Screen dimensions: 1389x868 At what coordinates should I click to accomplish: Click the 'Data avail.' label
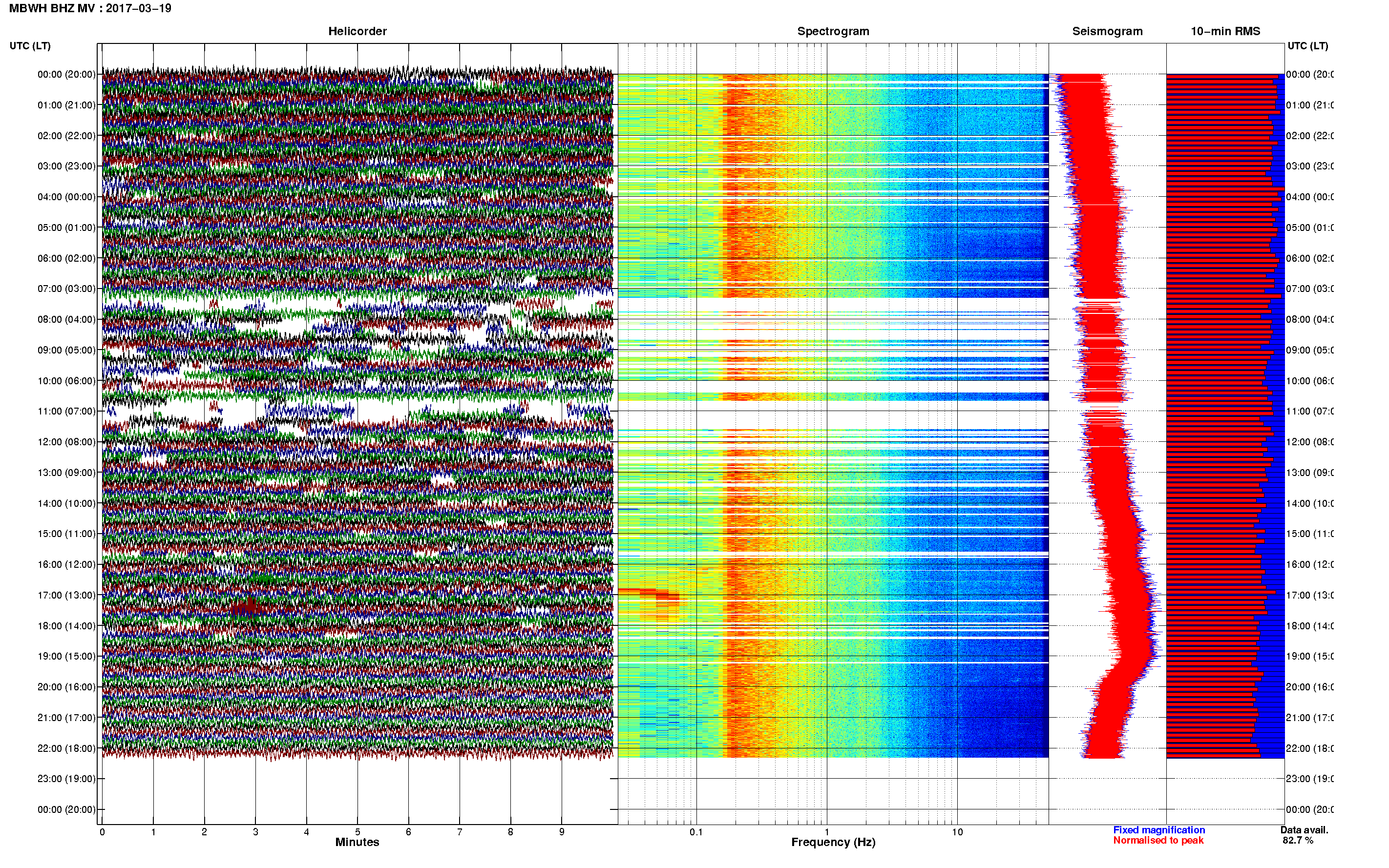(x=1304, y=830)
